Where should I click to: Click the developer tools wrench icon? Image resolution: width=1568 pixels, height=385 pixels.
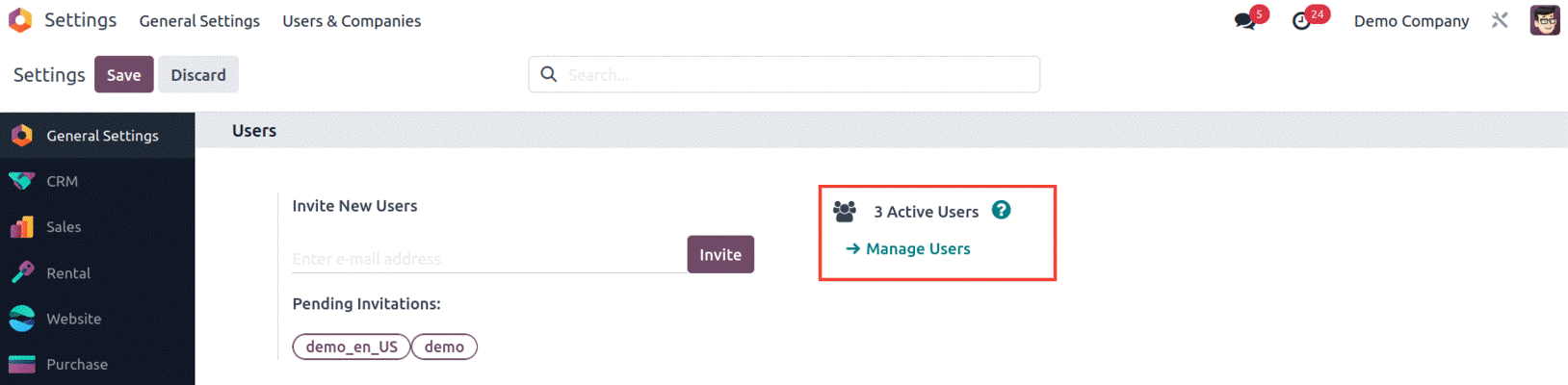[x=1500, y=20]
